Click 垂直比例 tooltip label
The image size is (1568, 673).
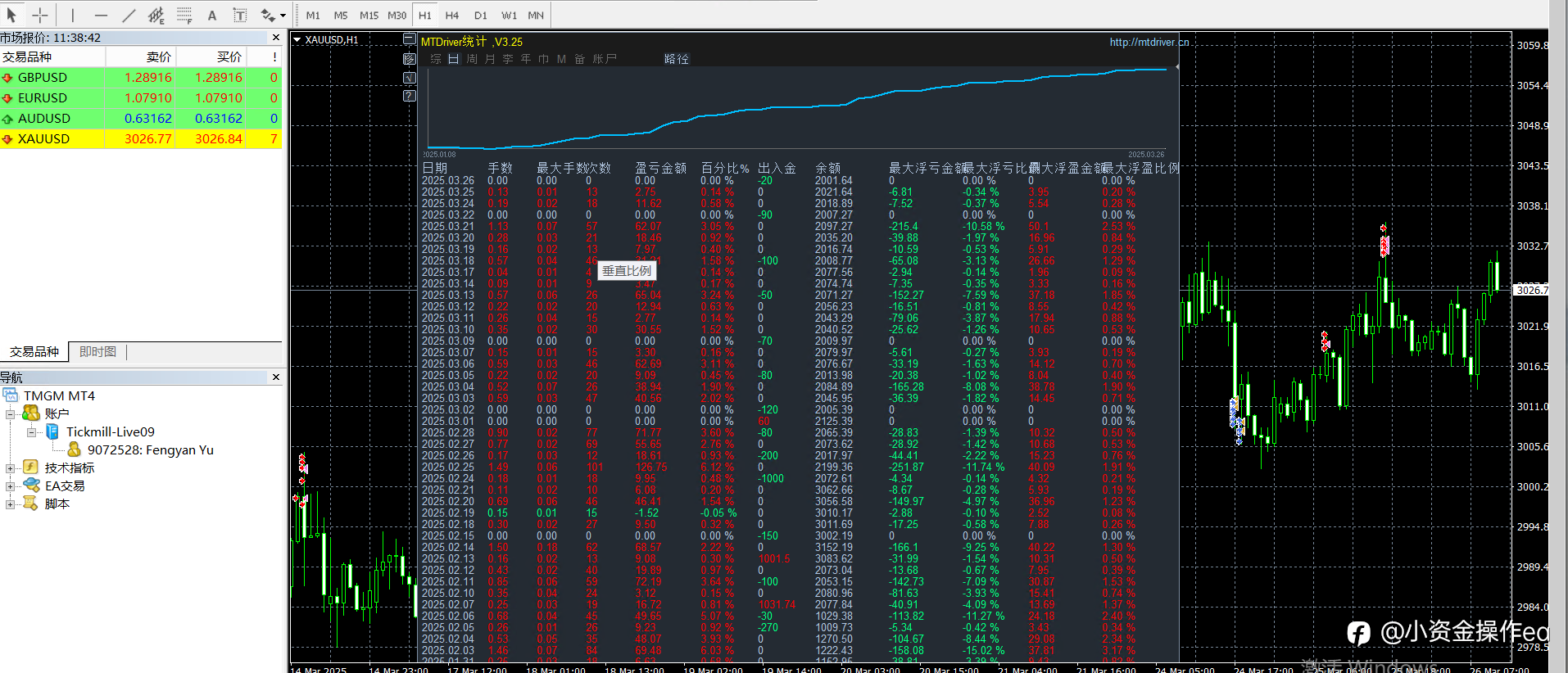627,270
